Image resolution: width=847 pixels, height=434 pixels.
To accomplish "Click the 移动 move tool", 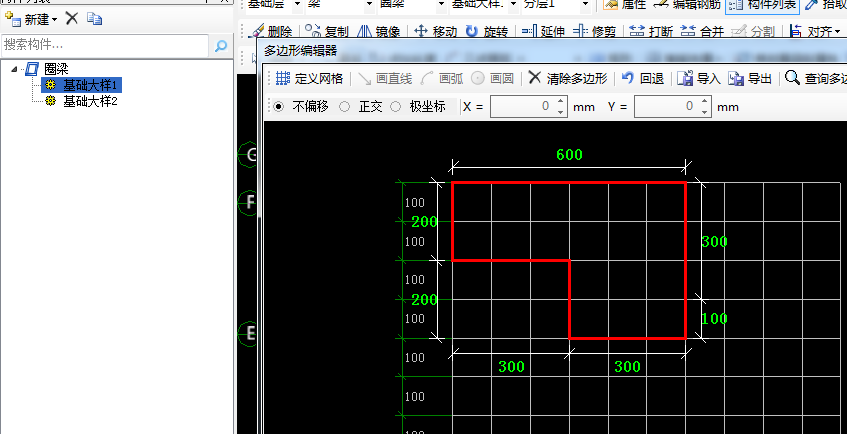I will [435, 31].
